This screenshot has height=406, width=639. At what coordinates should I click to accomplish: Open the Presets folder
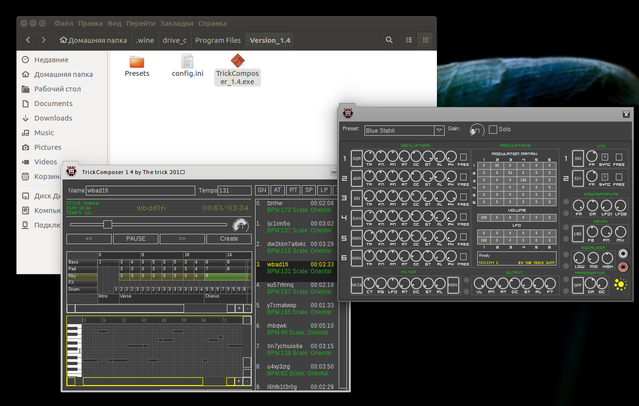pyautogui.click(x=137, y=65)
